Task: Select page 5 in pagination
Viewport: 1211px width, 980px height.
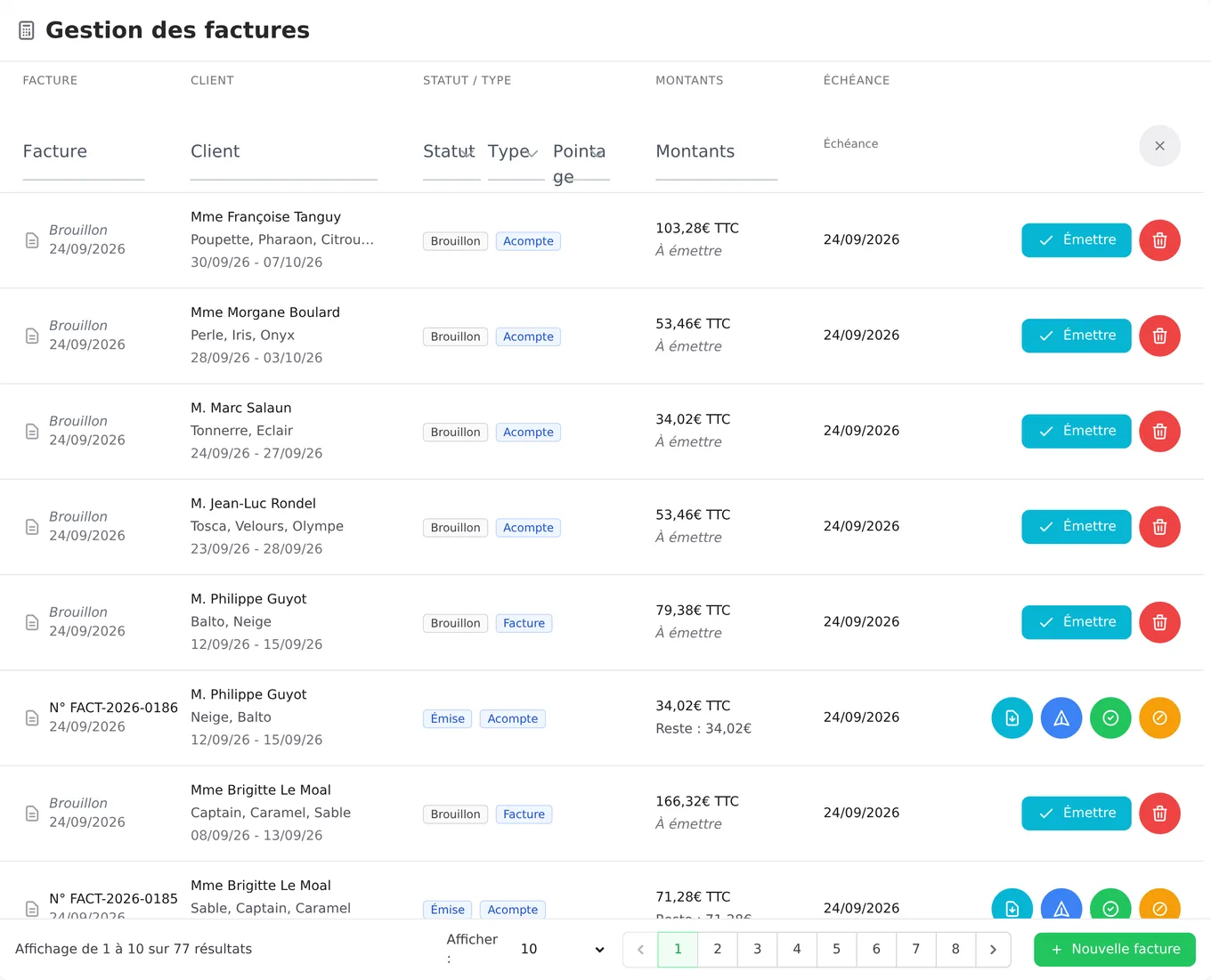Action: click(x=836, y=950)
